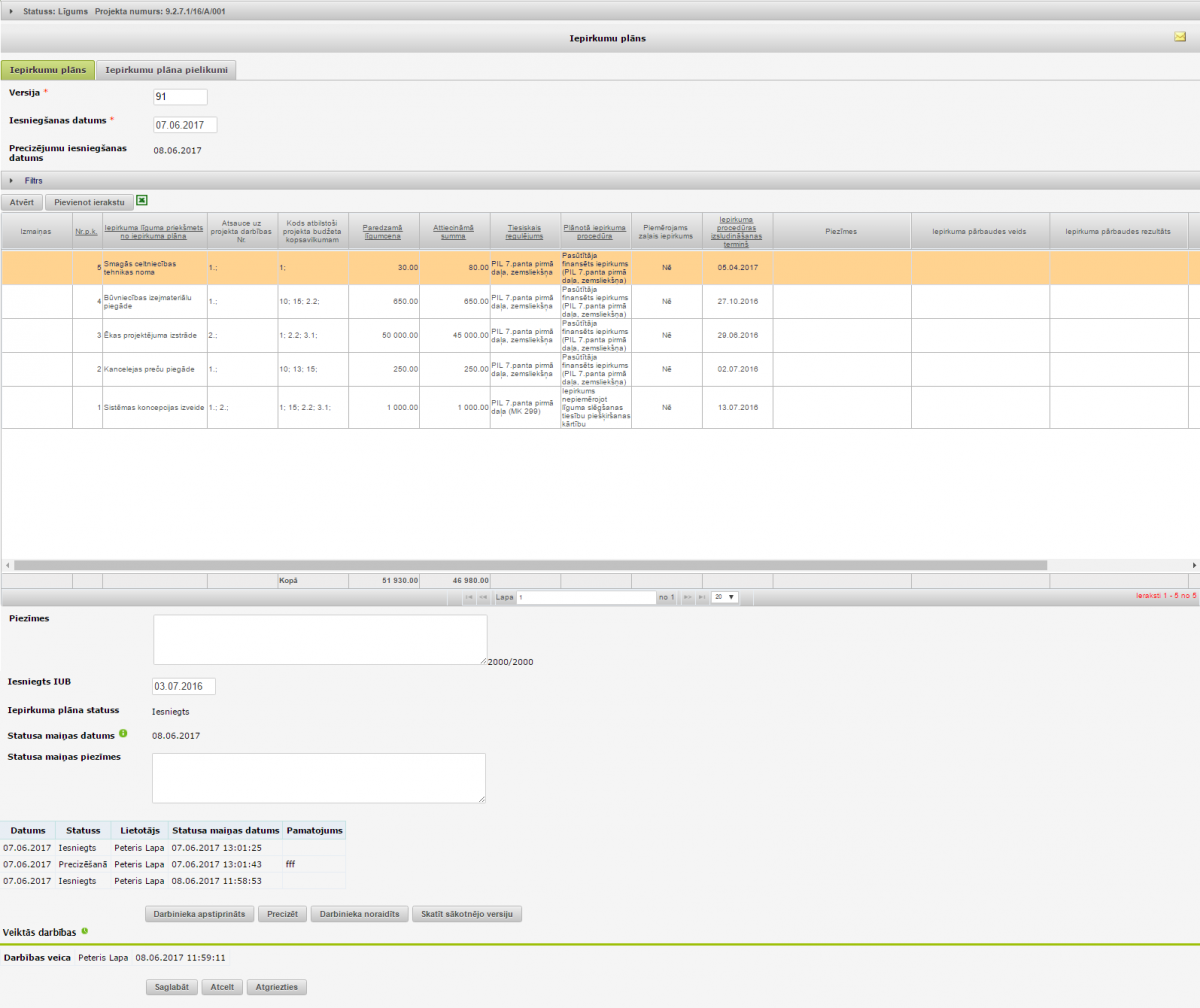Select the Iepirkumu plāns tab

tap(48, 70)
